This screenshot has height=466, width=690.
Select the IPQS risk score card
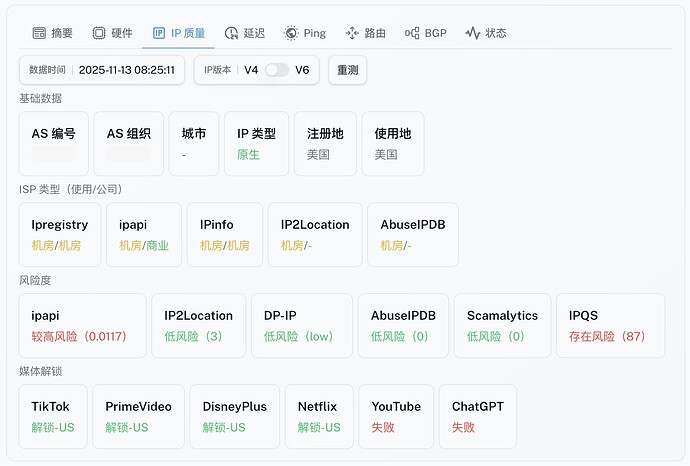pyautogui.click(x=610, y=325)
